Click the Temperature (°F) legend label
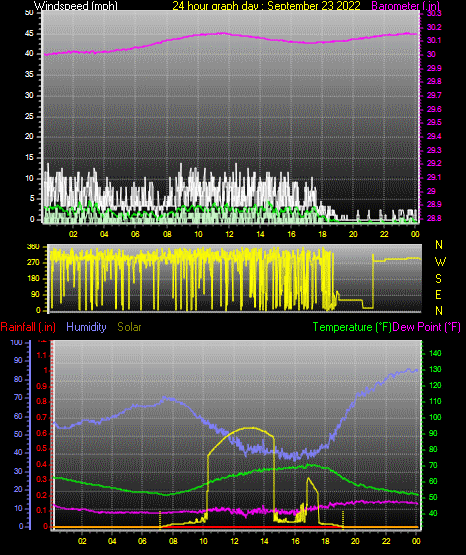This screenshot has width=466, height=555. (x=352, y=327)
